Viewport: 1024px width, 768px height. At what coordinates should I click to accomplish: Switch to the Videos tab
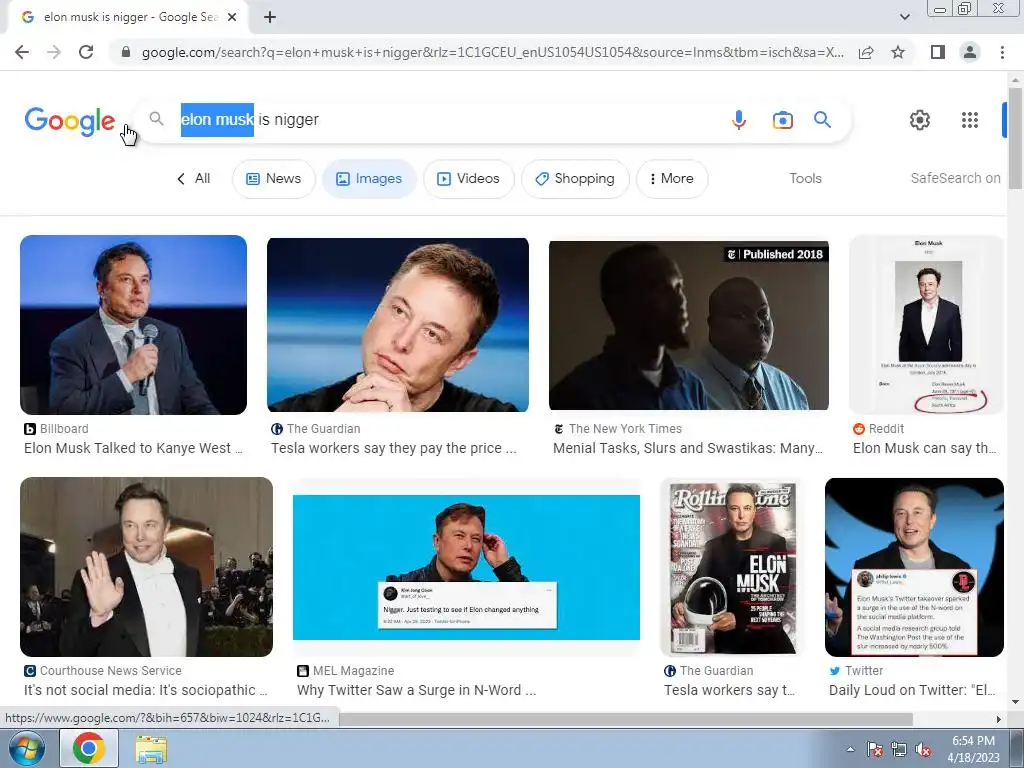click(x=469, y=179)
